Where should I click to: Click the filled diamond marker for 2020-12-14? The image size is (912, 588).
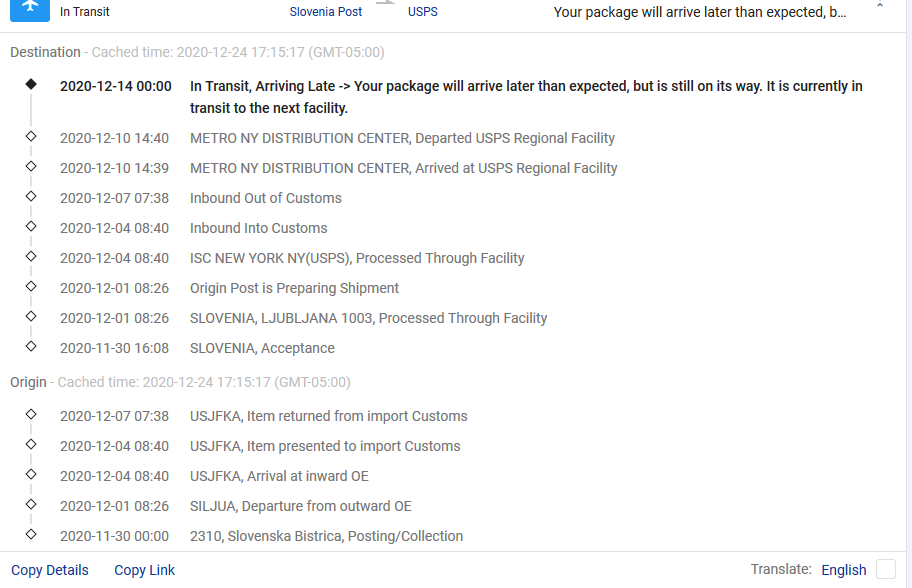point(31,85)
